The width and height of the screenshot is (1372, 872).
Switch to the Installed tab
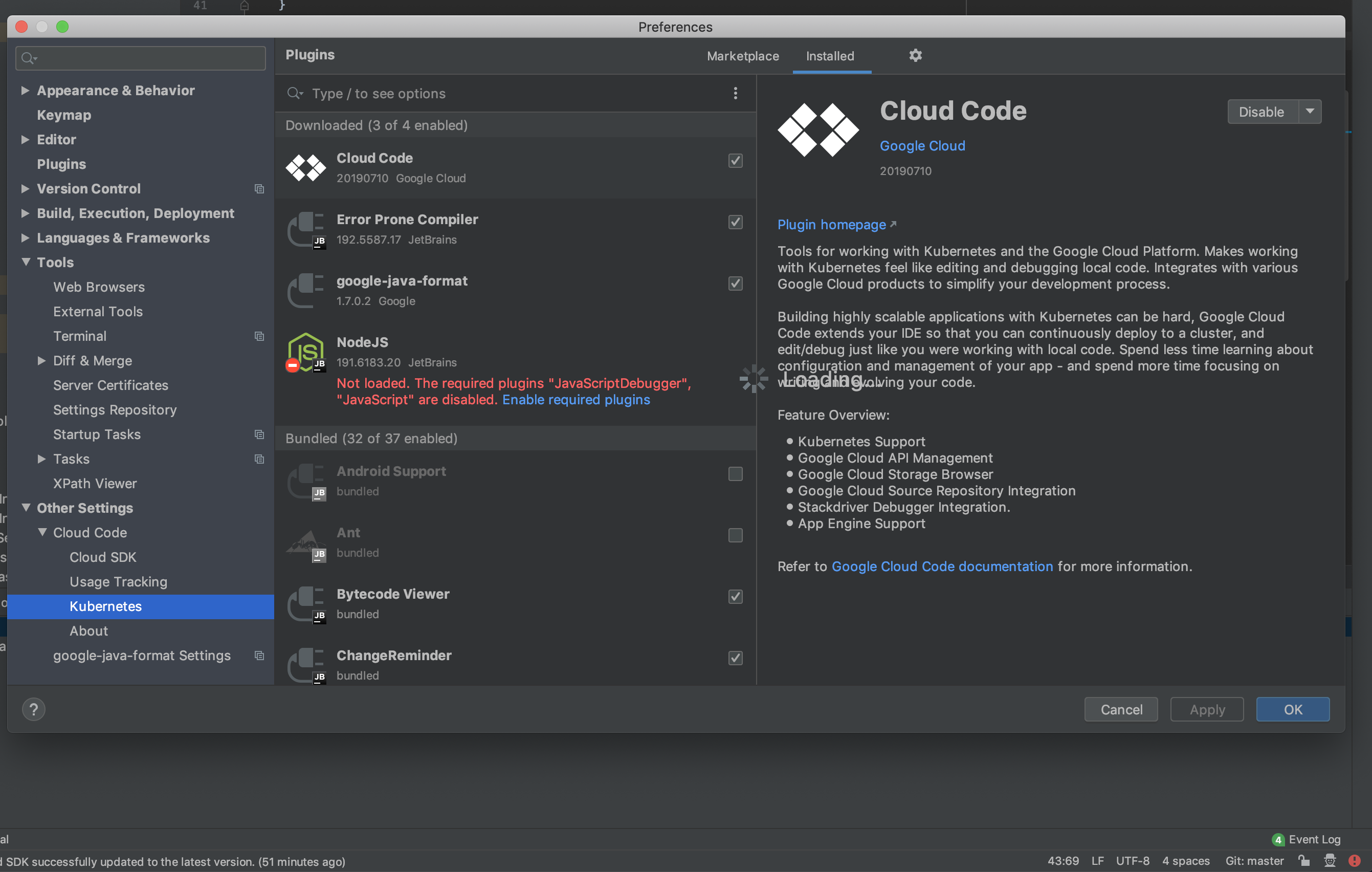tap(830, 56)
